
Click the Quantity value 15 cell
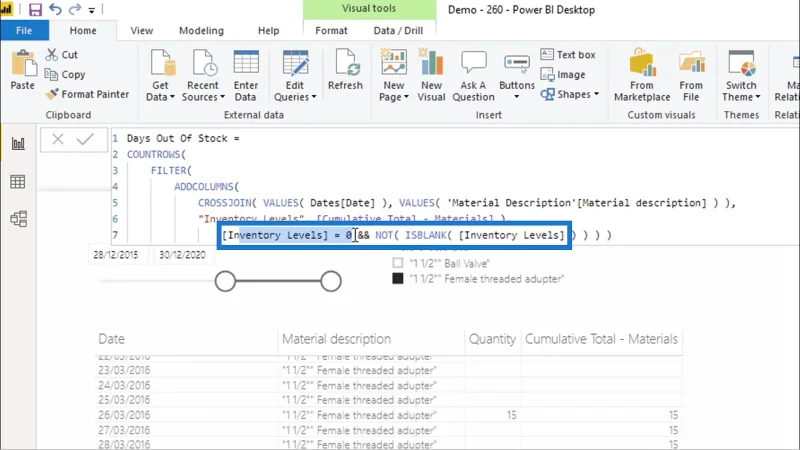tap(511, 415)
